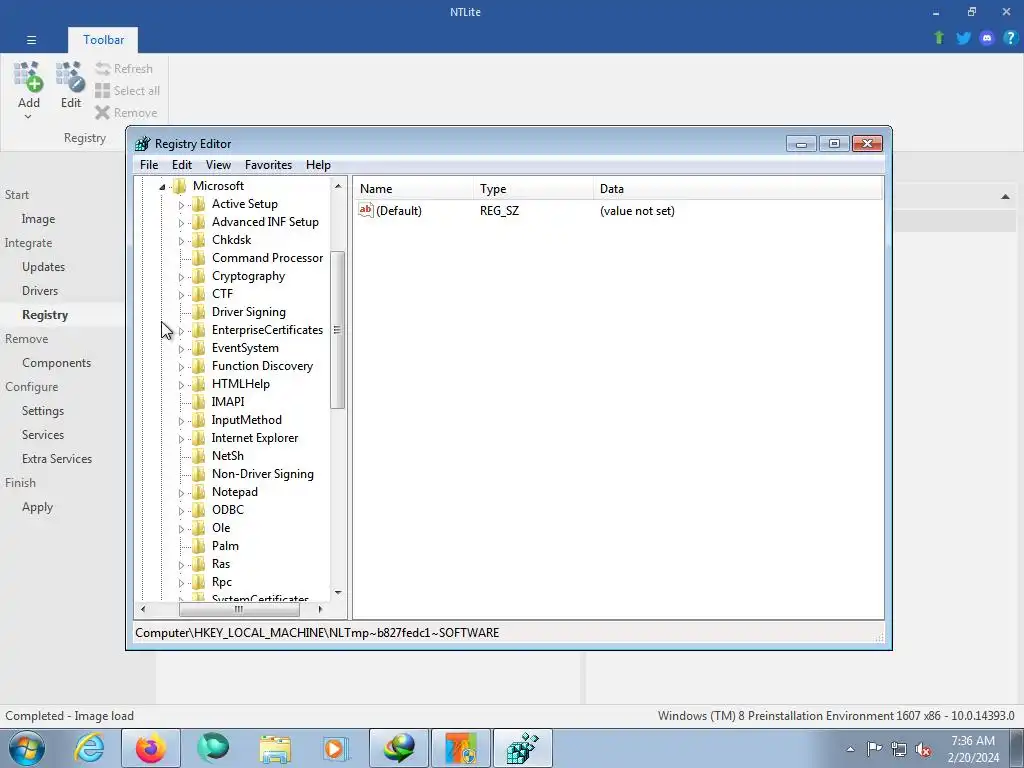Click the Add registry icon

(x=29, y=77)
